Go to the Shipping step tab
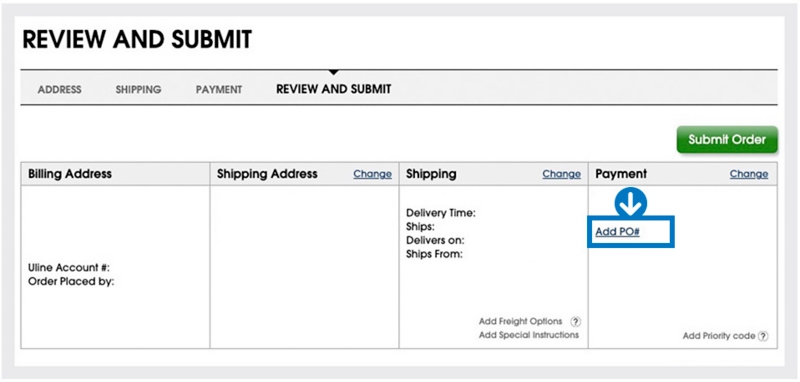 138,90
